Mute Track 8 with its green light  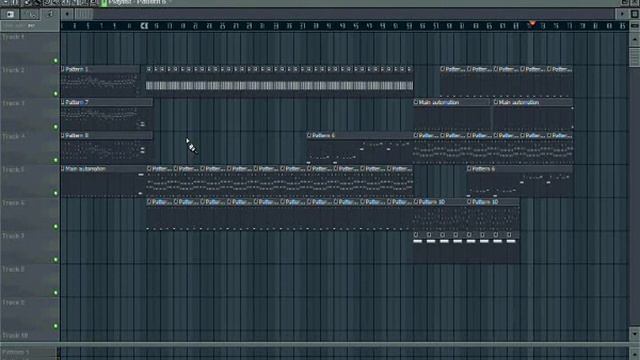pos(56,293)
